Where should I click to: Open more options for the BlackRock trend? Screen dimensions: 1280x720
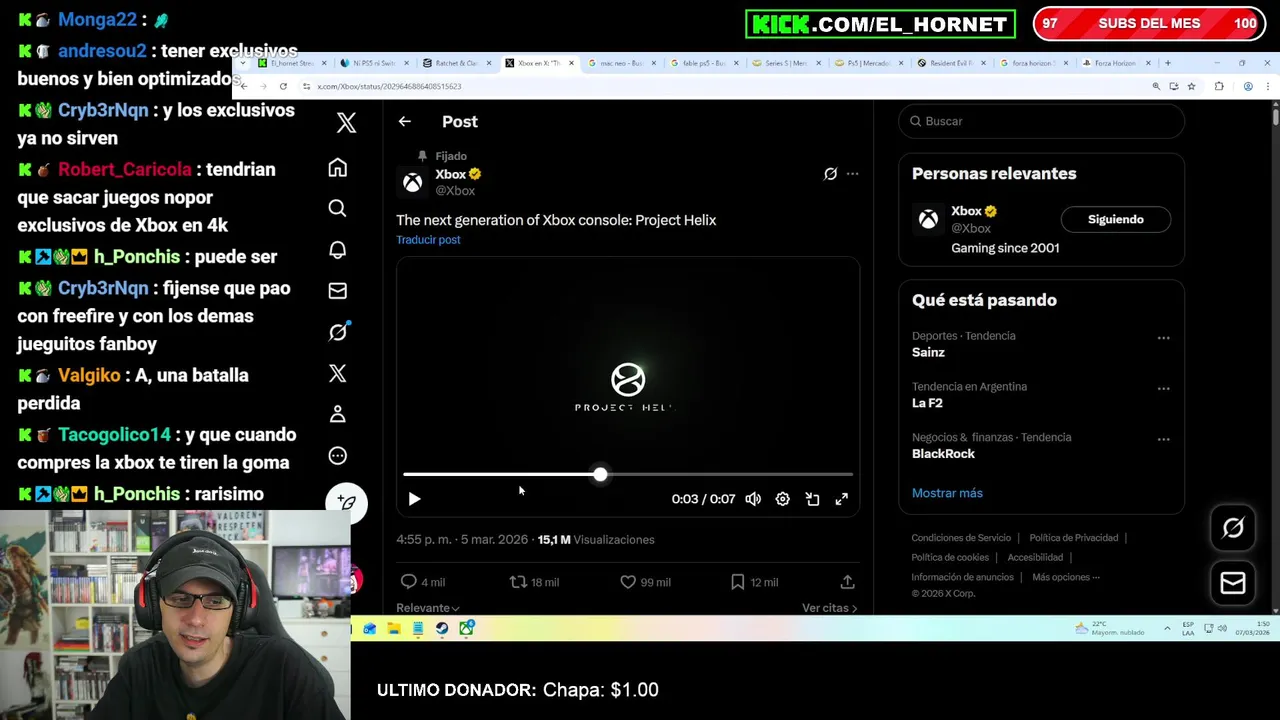tap(1163, 439)
